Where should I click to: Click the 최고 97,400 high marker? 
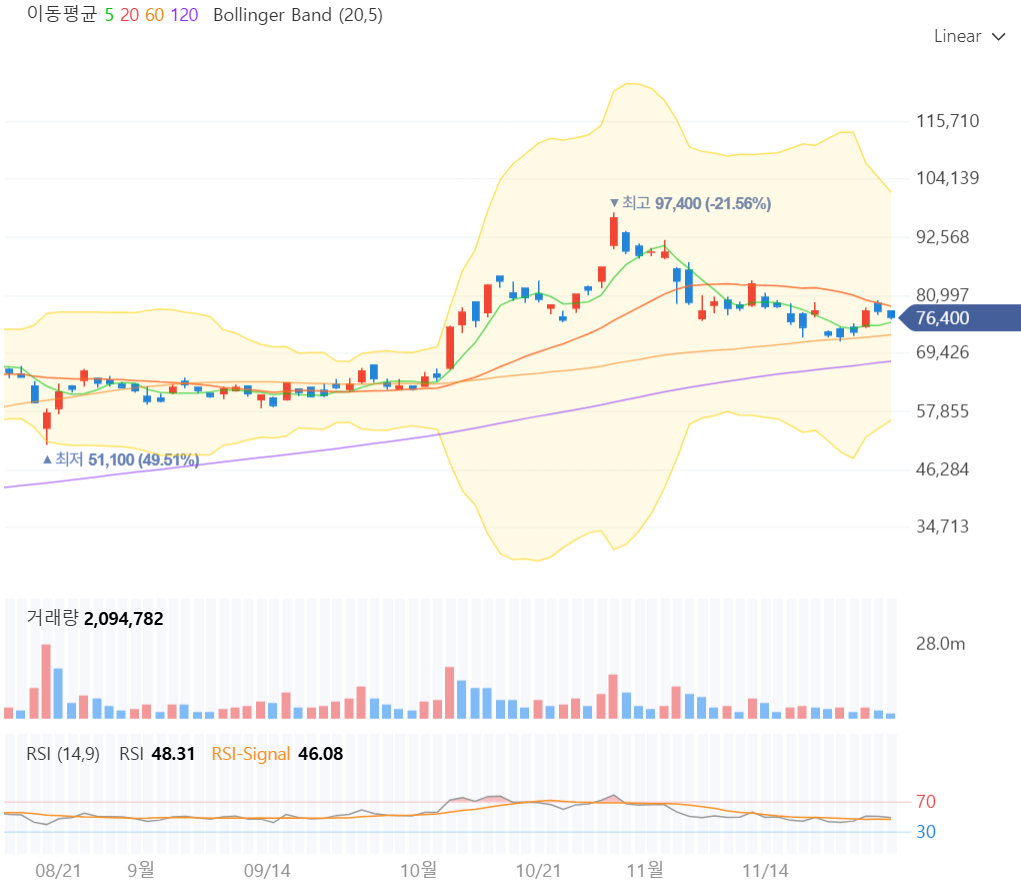[690, 203]
